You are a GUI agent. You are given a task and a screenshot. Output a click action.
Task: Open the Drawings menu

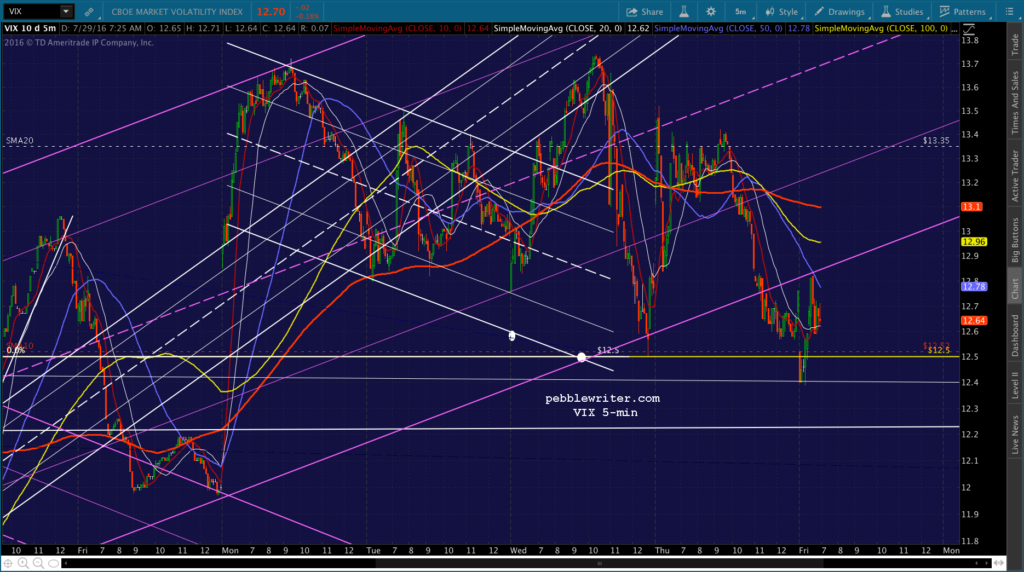pos(839,12)
